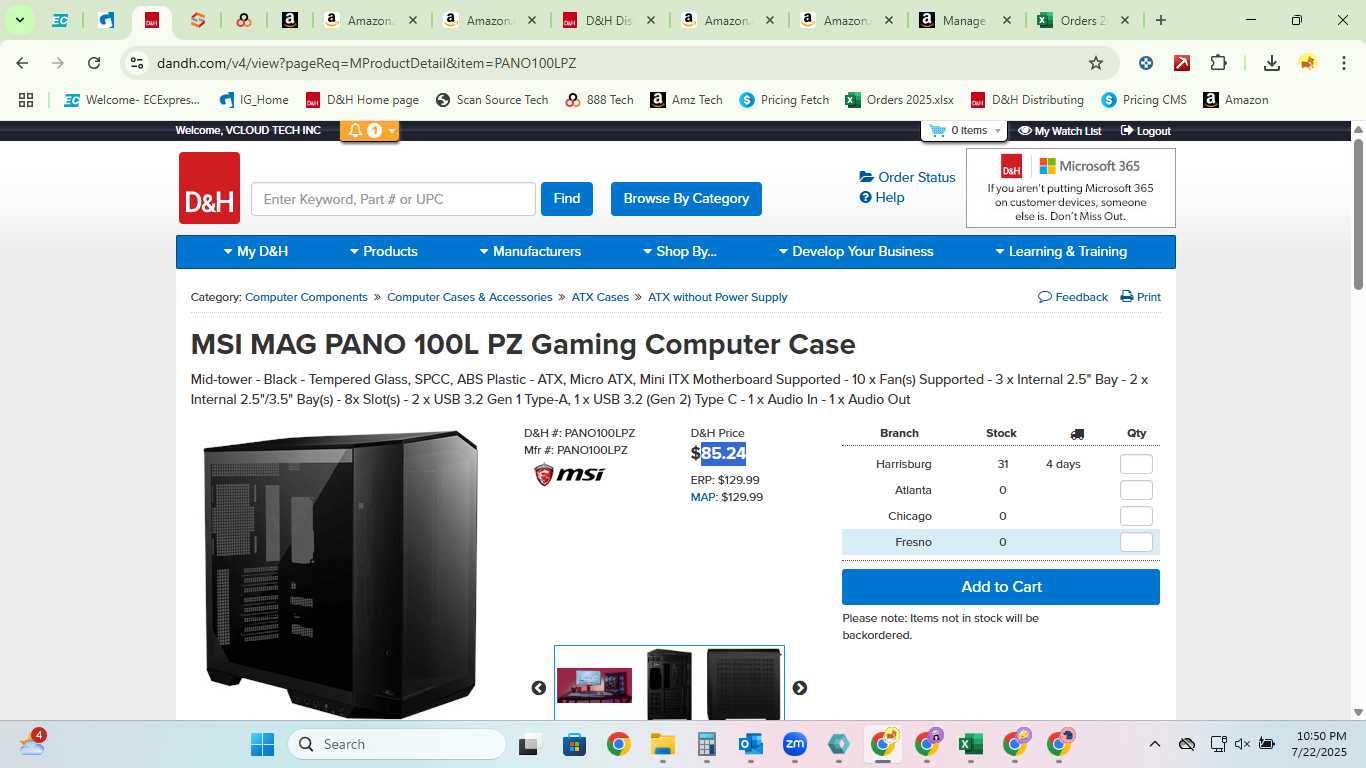This screenshot has height=768, width=1366.
Task: Click the Find button
Action: point(567,199)
